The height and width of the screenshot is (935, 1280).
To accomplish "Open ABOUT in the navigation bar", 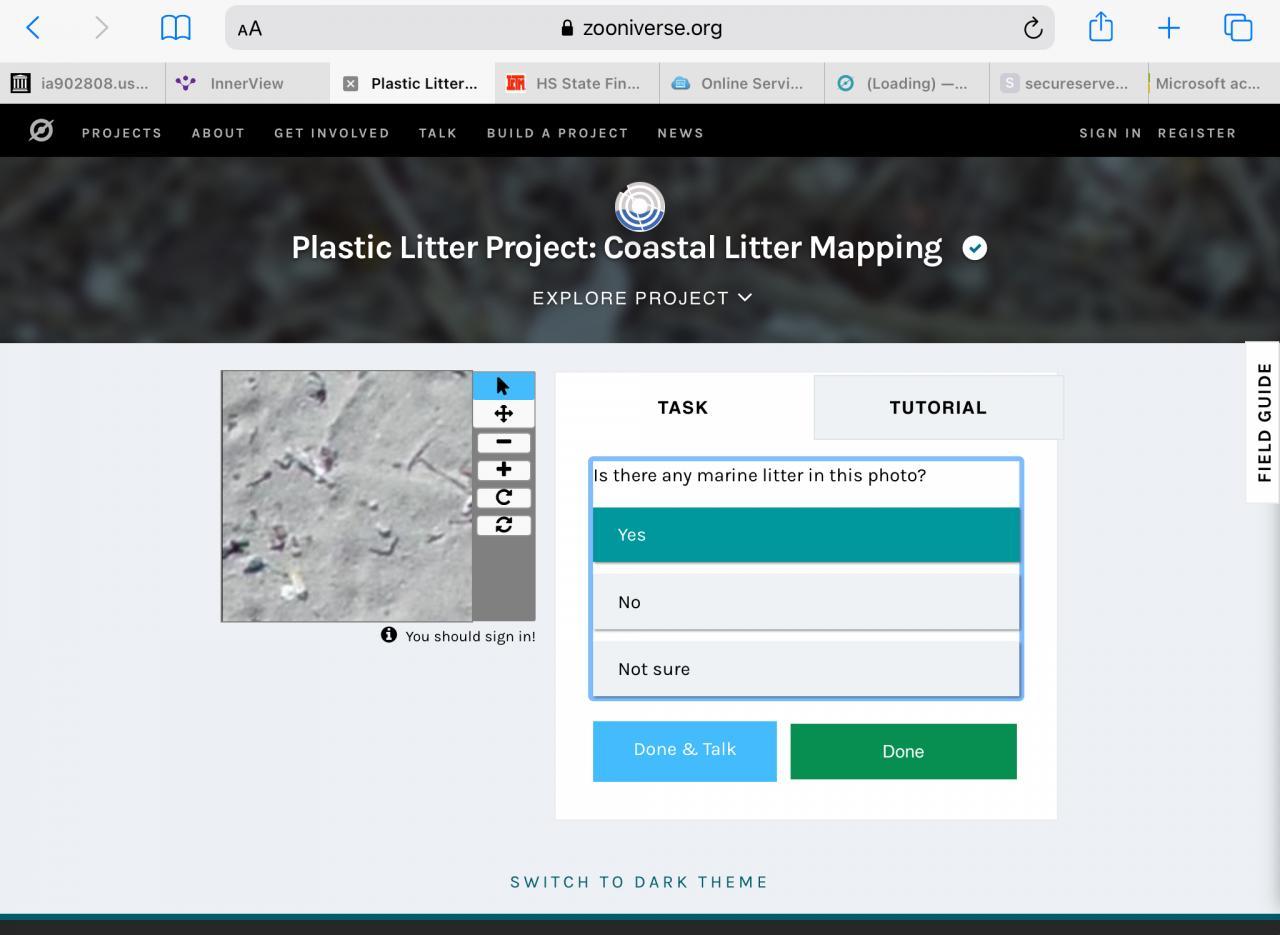I will coord(218,133).
